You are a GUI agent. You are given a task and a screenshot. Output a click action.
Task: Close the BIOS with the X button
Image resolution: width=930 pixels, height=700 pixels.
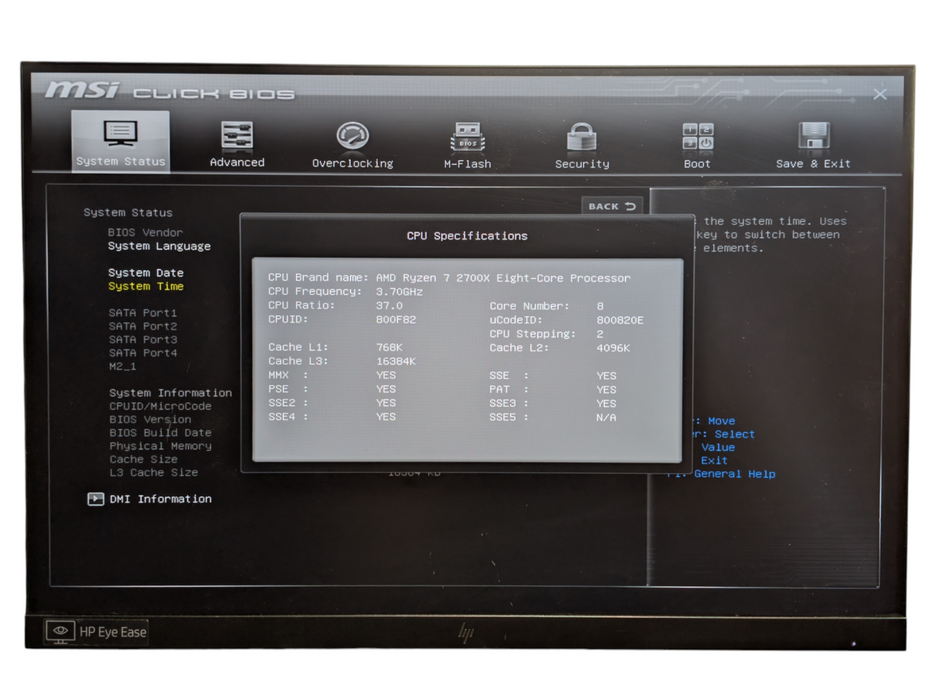click(880, 94)
